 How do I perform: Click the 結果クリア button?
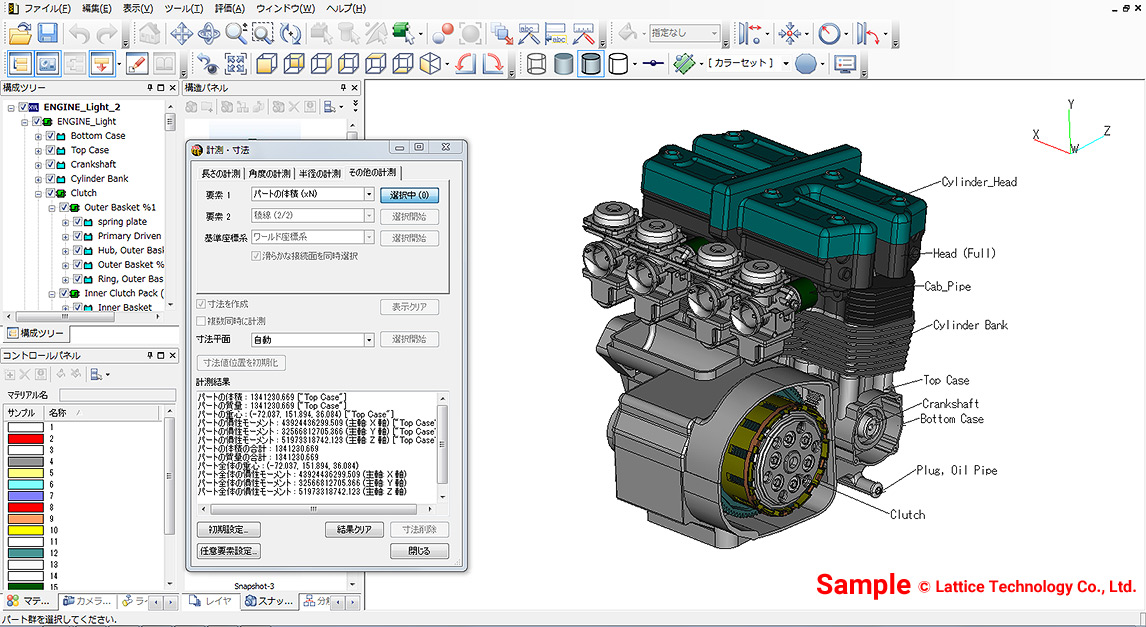coord(354,529)
